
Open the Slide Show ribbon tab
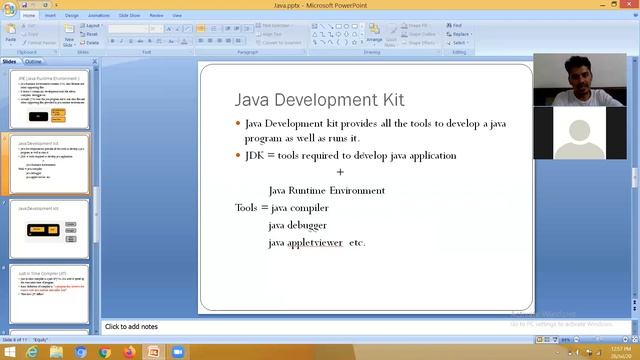(129, 16)
